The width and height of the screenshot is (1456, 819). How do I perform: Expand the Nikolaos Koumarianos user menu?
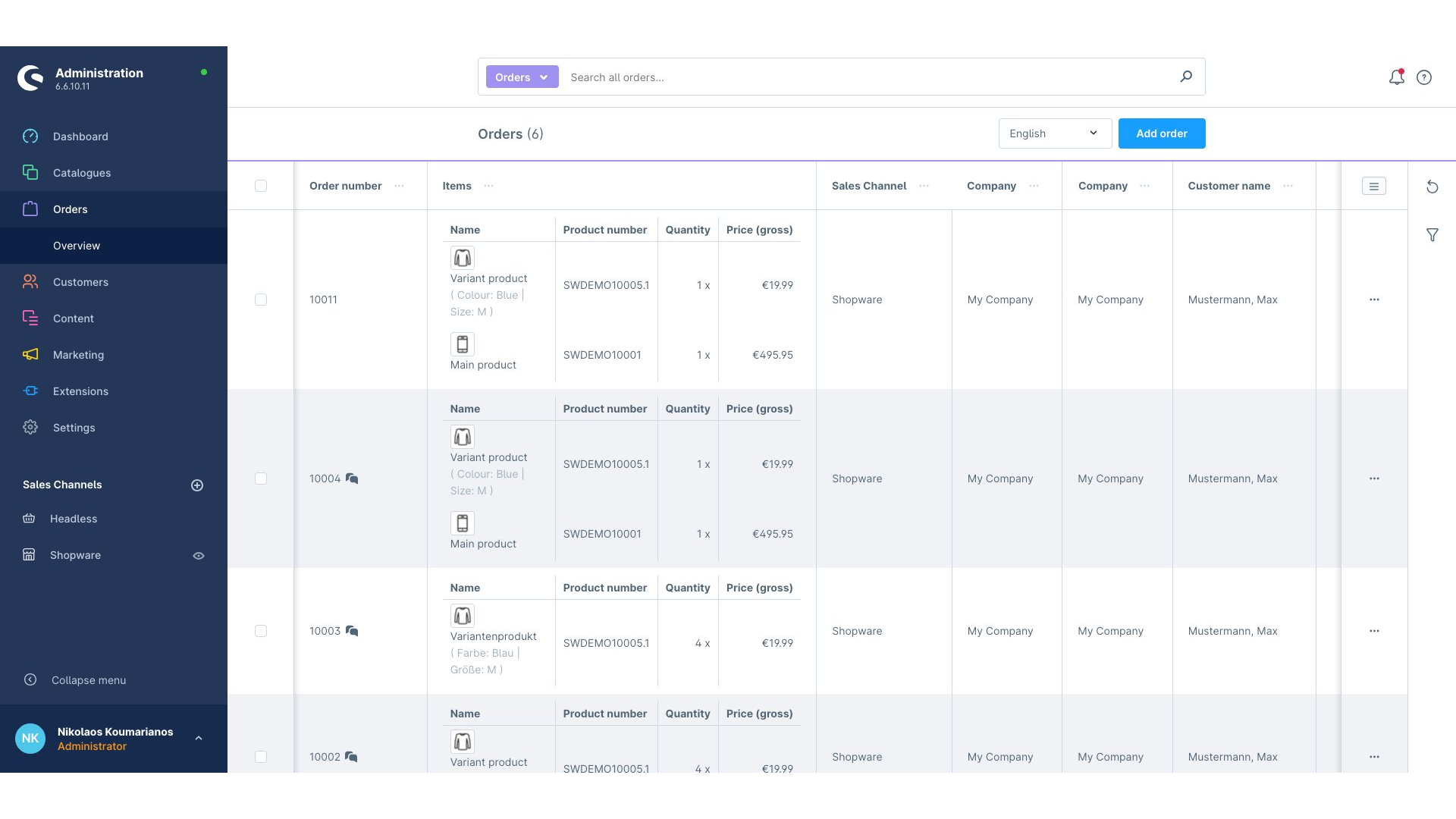199,738
